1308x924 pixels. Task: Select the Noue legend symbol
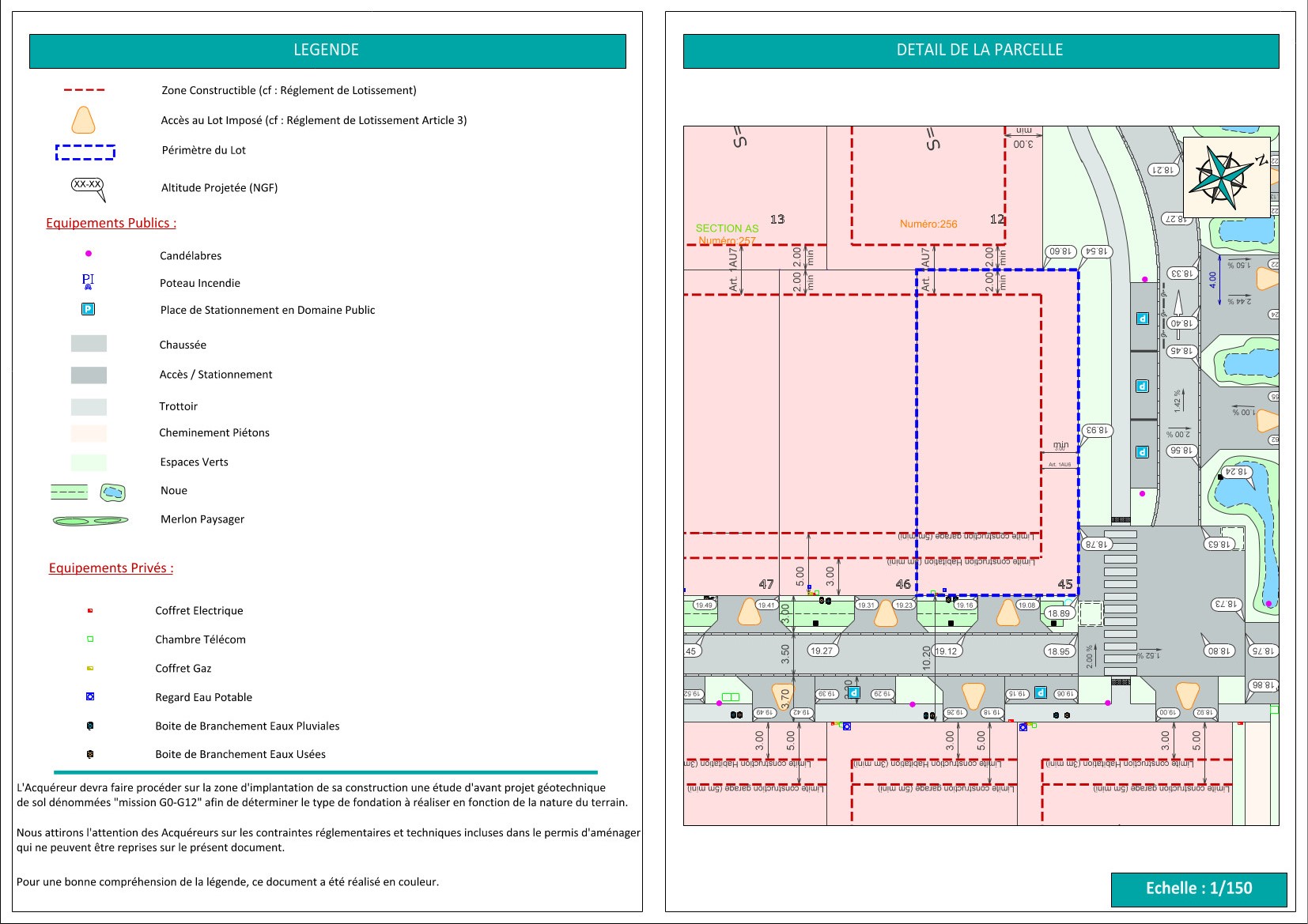[113, 492]
